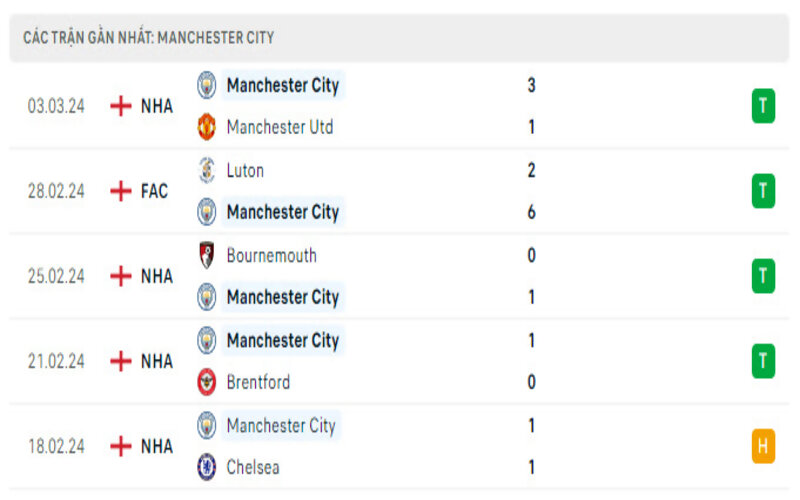The width and height of the screenshot is (800, 500).
Task: Open the Luton team link
Action: tap(246, 170)
